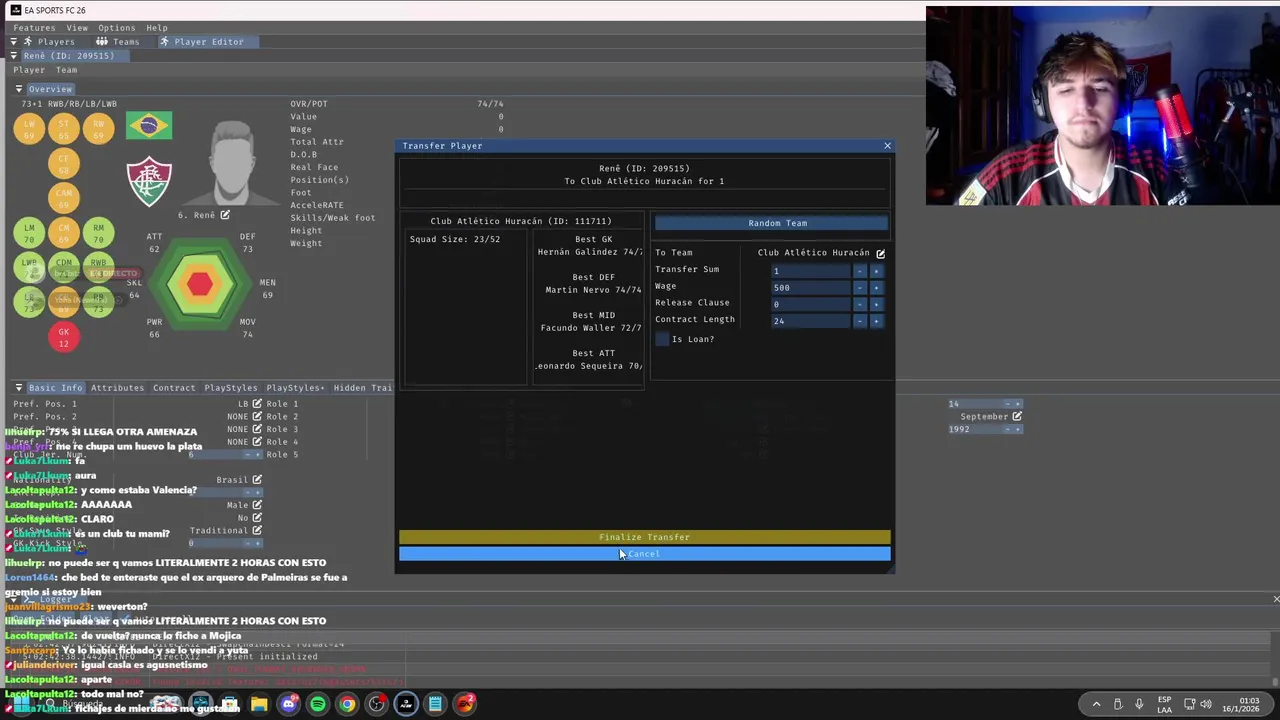Decrease Release Clause value
Viewport: 1280px width, 720px height.
point(859,304)
